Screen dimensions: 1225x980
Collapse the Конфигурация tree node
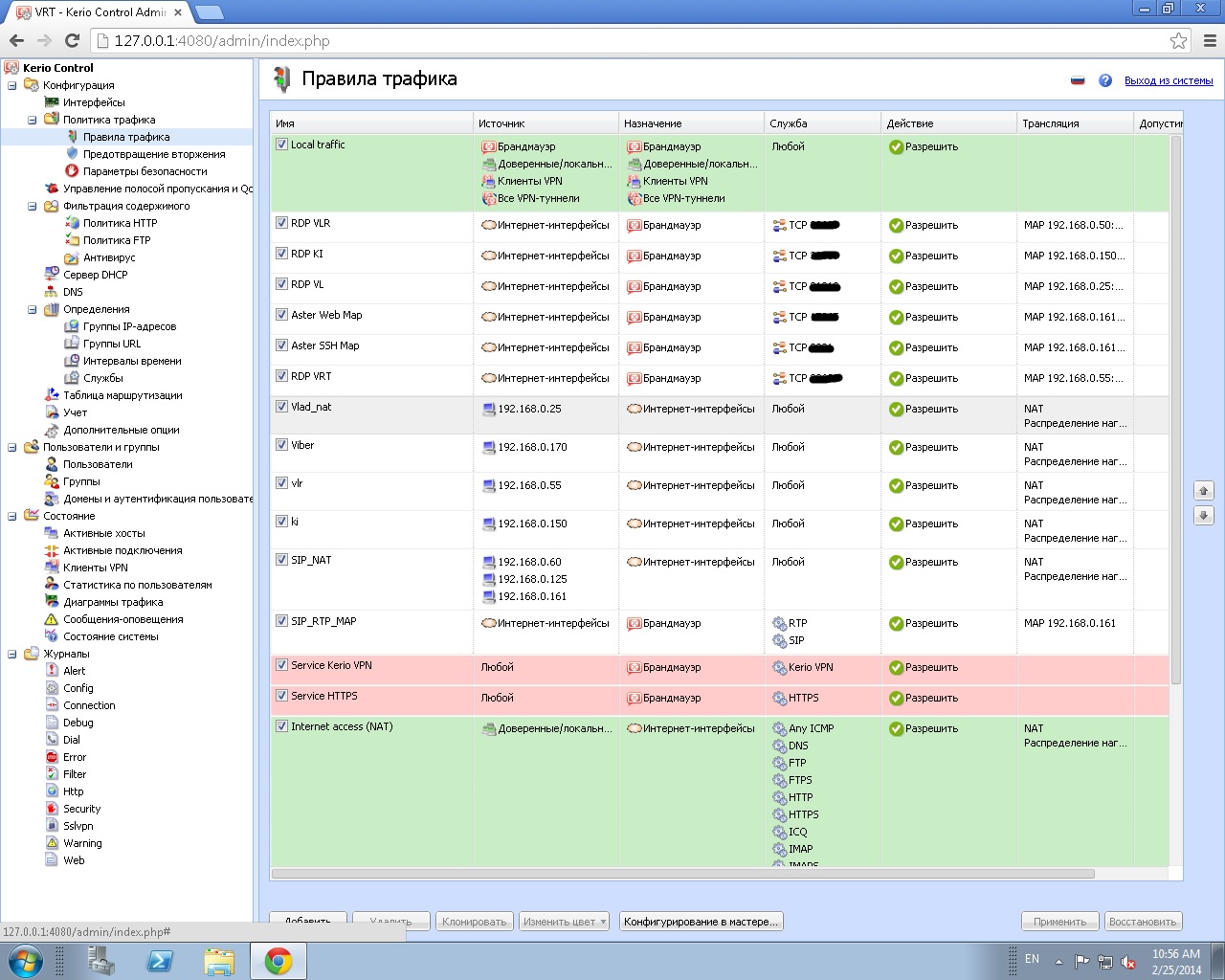(x=12, y=85)
